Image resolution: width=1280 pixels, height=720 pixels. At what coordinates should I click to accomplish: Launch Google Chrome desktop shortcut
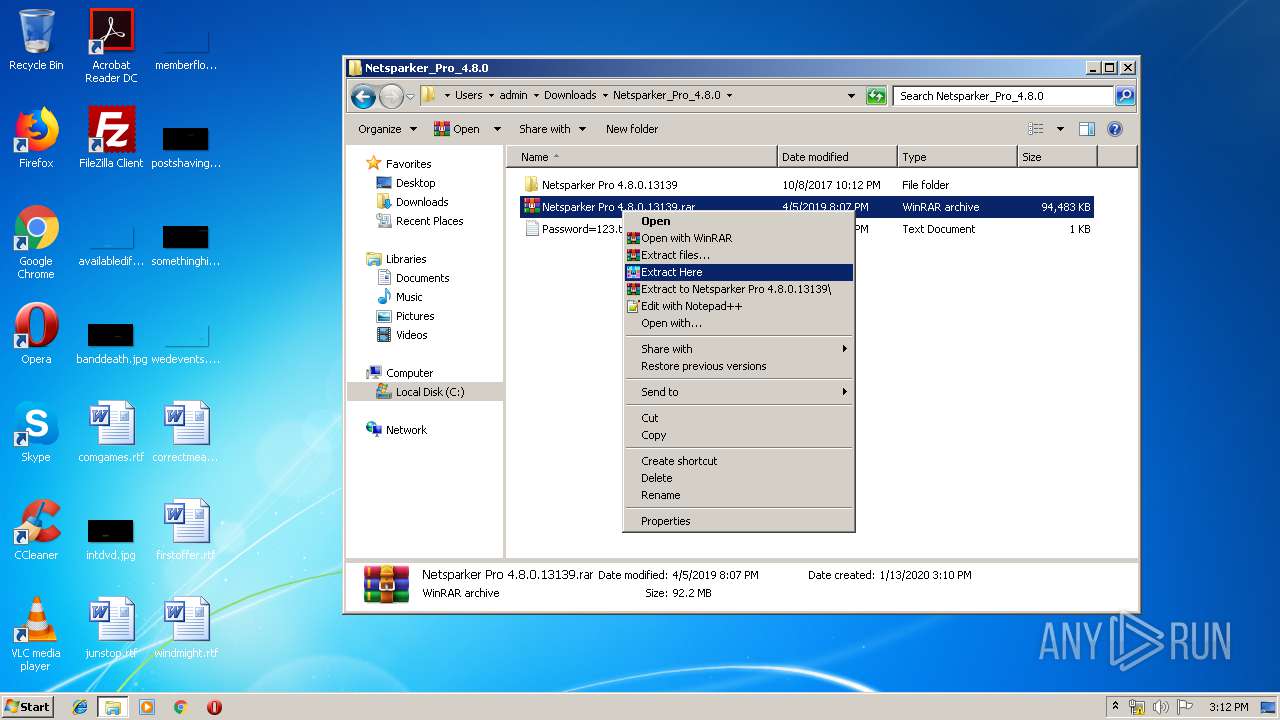pyautogui.click(x=36, y=243)
